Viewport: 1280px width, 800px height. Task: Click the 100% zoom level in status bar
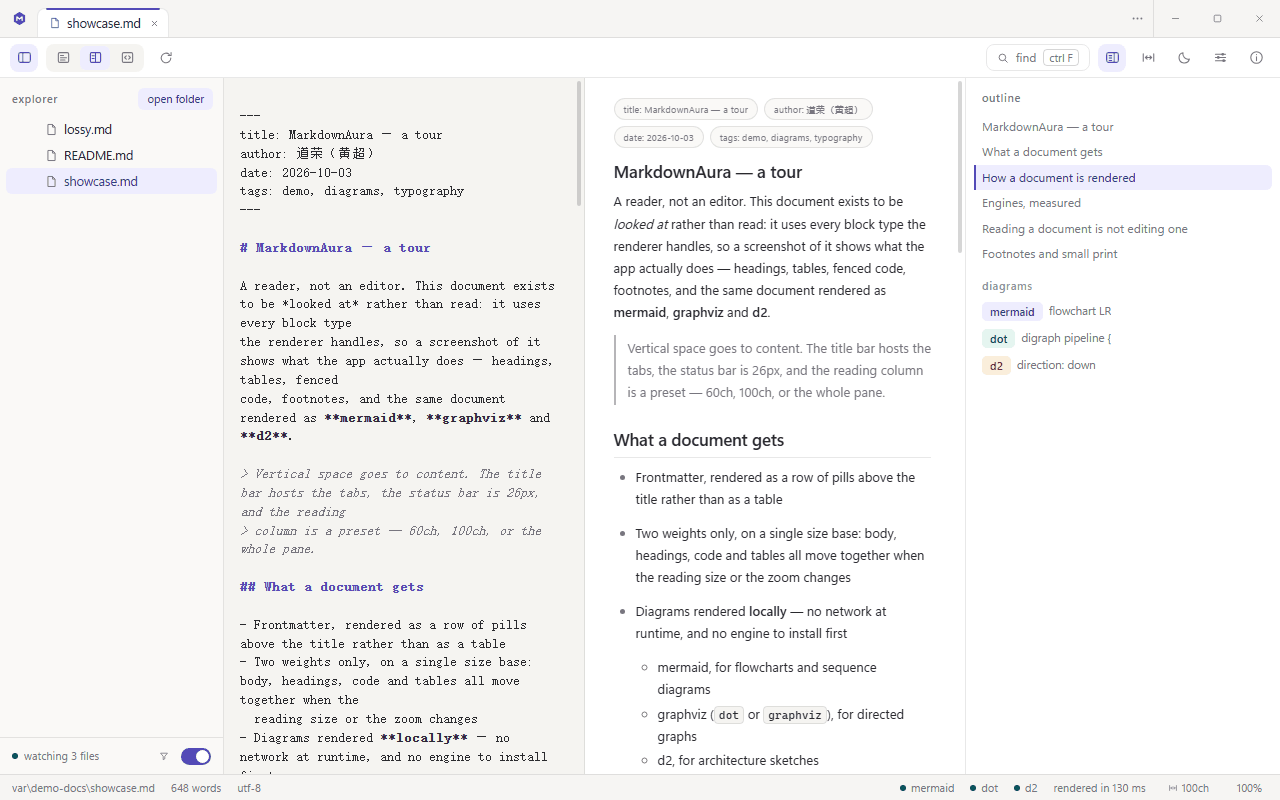[x=1249, y=788]
